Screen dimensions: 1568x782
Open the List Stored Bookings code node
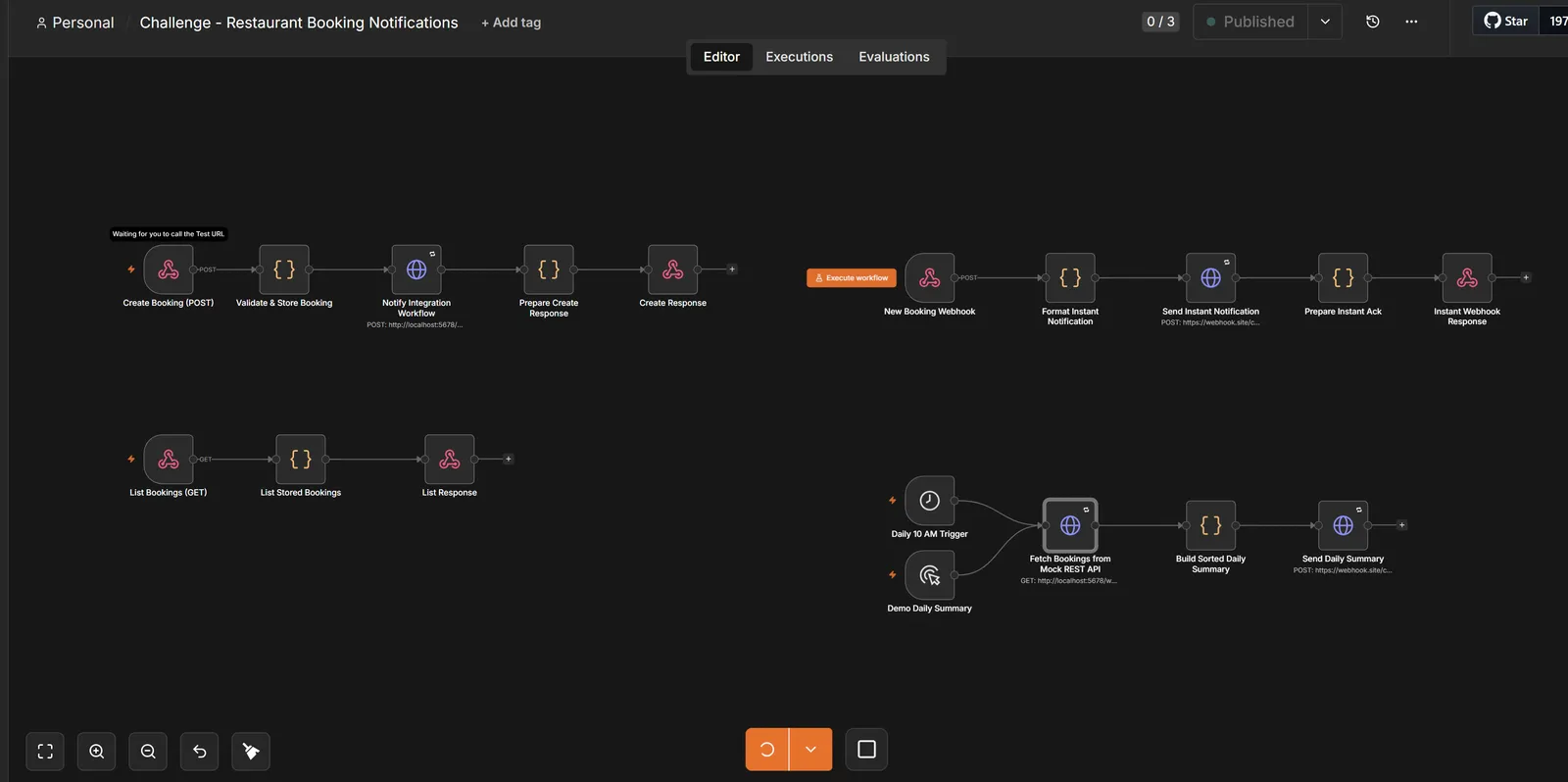coord(301,459)
